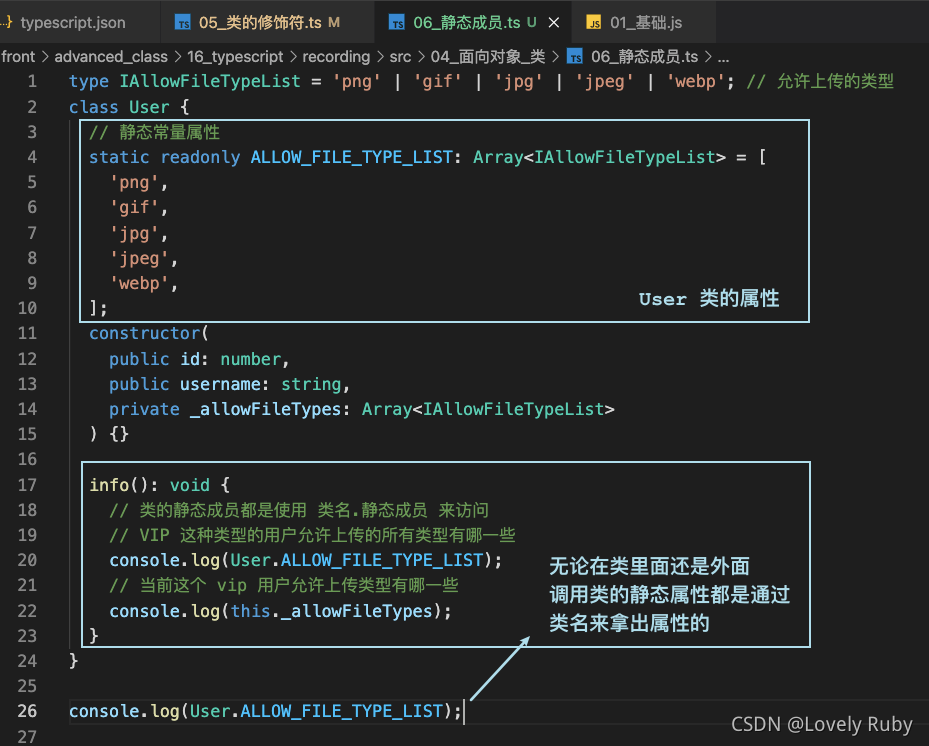Click the comment on line 21
This screenshot has height=746, width=929.
point(284,586)
